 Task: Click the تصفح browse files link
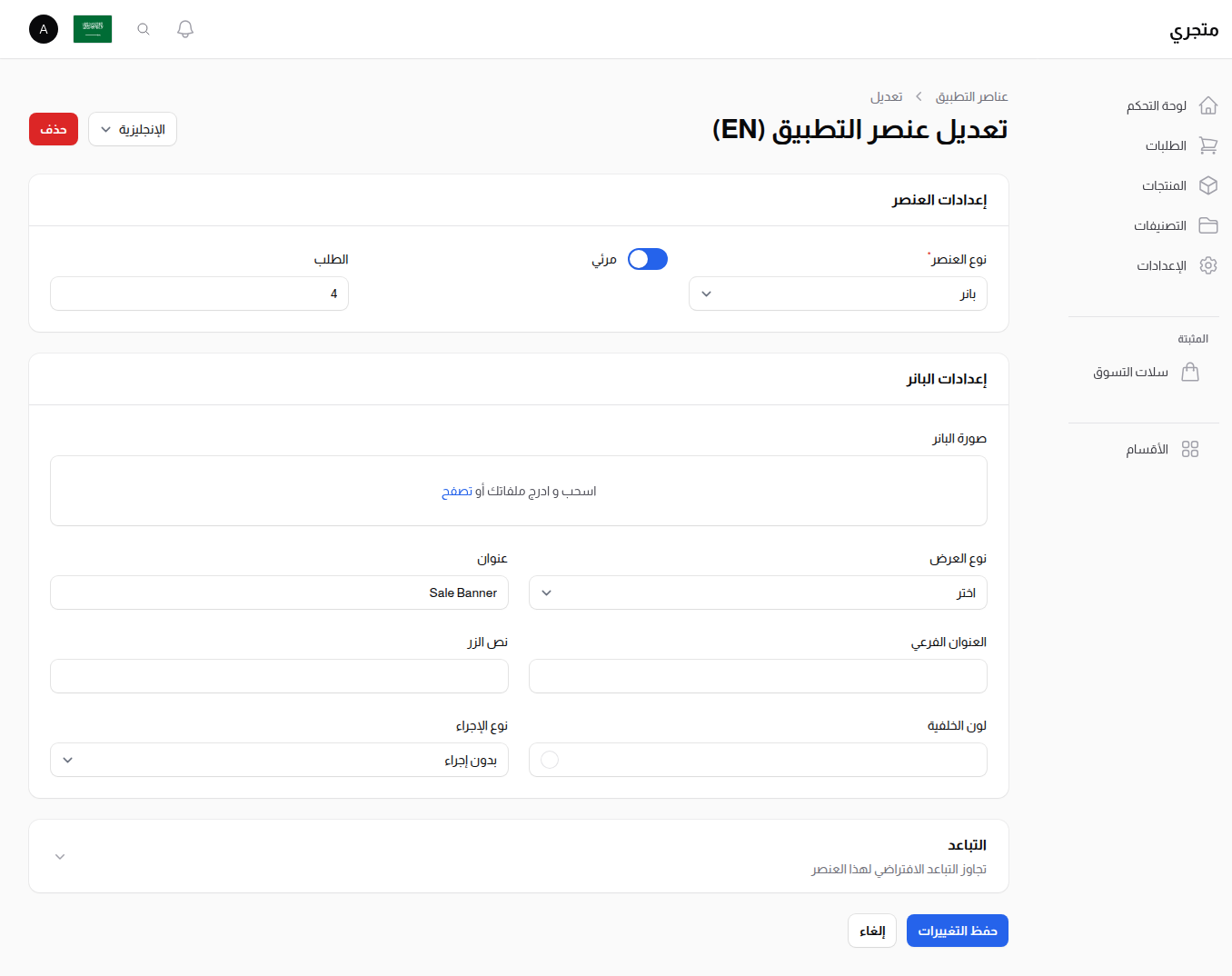click(x=454, y=491)
